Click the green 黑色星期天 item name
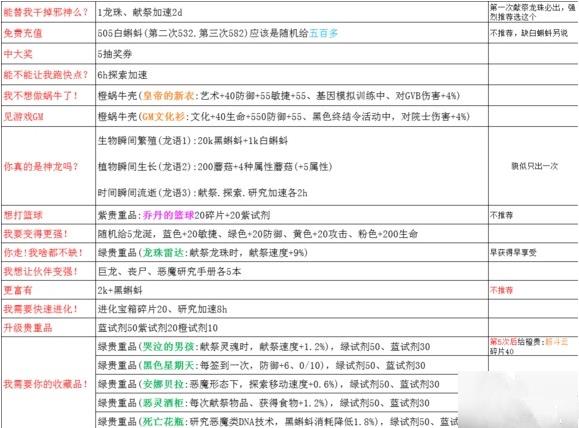Viewport: 579px width, 428px height. [x=168, y=365]
